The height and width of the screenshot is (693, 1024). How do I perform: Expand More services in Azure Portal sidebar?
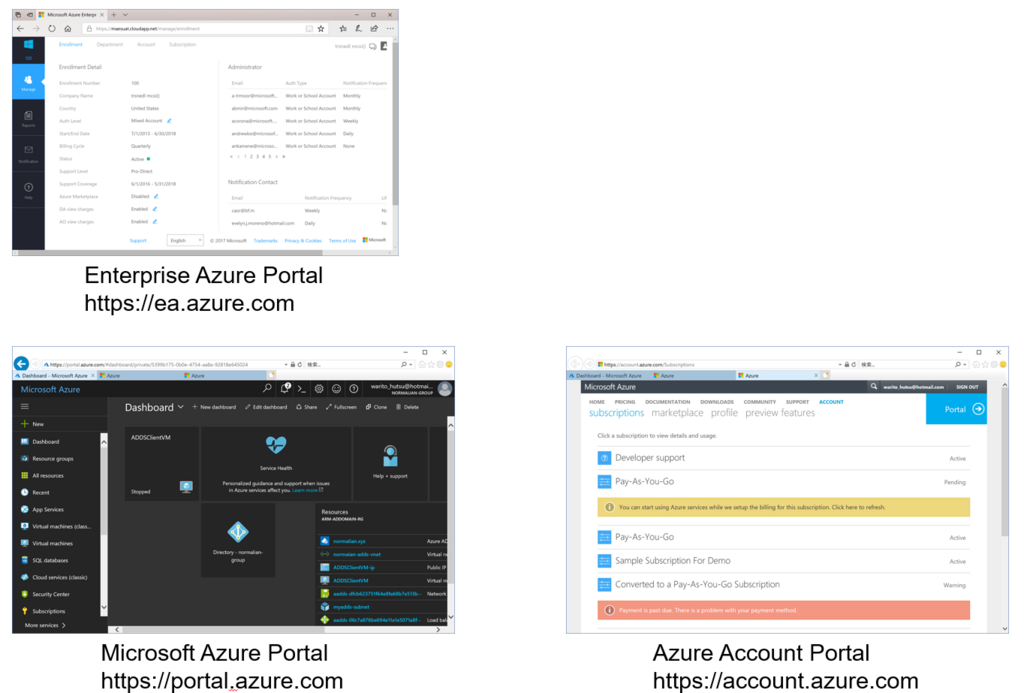coord(45,625)
